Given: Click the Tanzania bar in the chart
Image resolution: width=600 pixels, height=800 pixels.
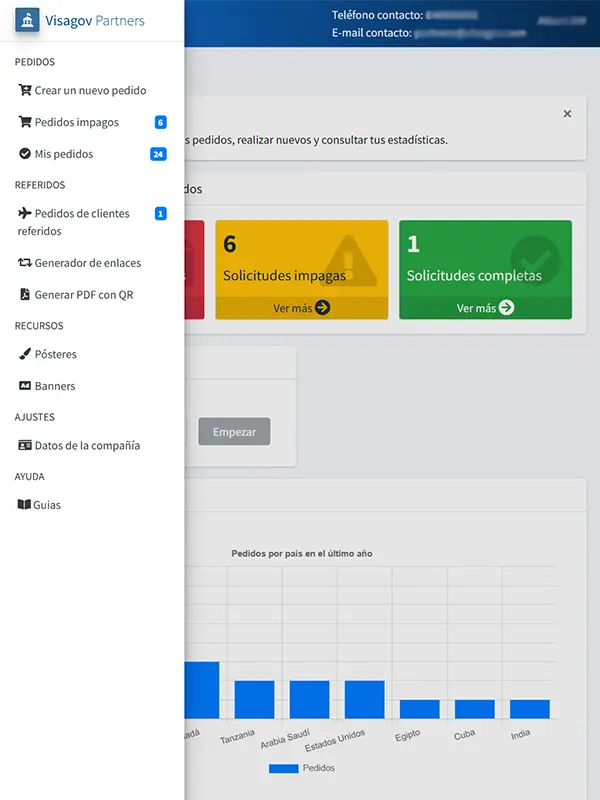Looking at the screenshot, I should click(x=255, y=699).
